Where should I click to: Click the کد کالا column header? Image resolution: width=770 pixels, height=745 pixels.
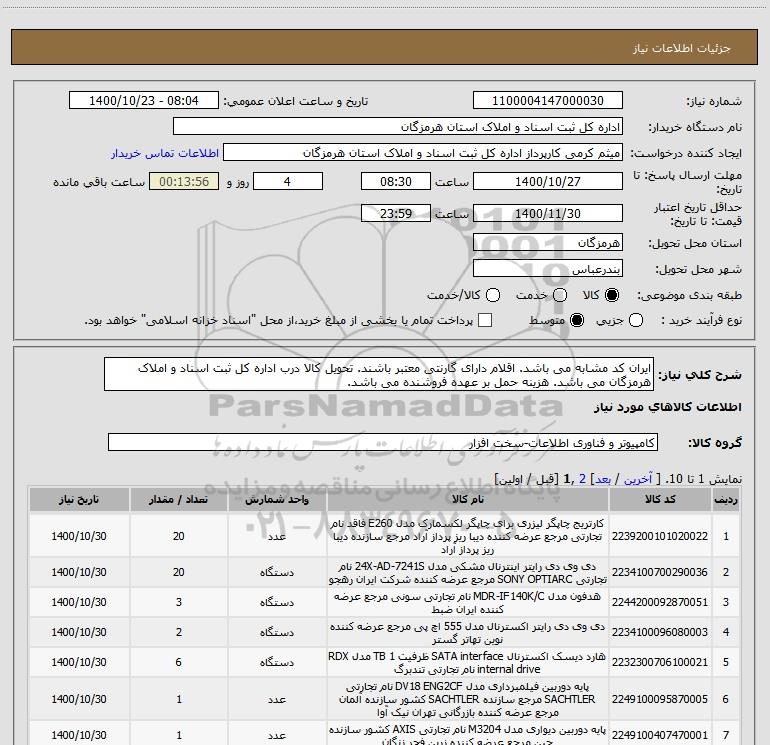pos(660,499)
